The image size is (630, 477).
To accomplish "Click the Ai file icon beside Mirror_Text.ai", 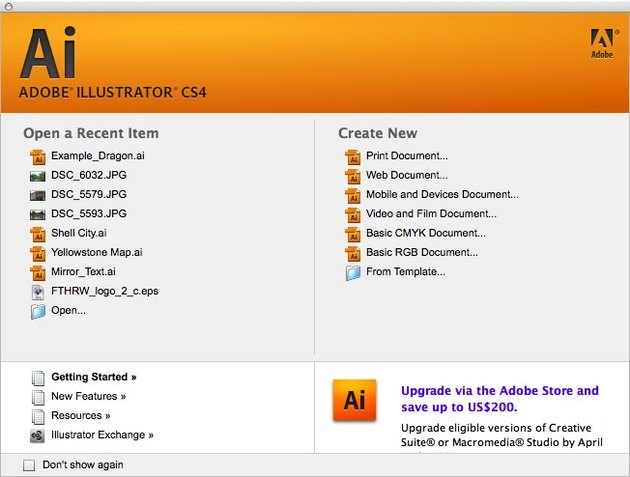I will pyautogui.click(x=38, y=272).
